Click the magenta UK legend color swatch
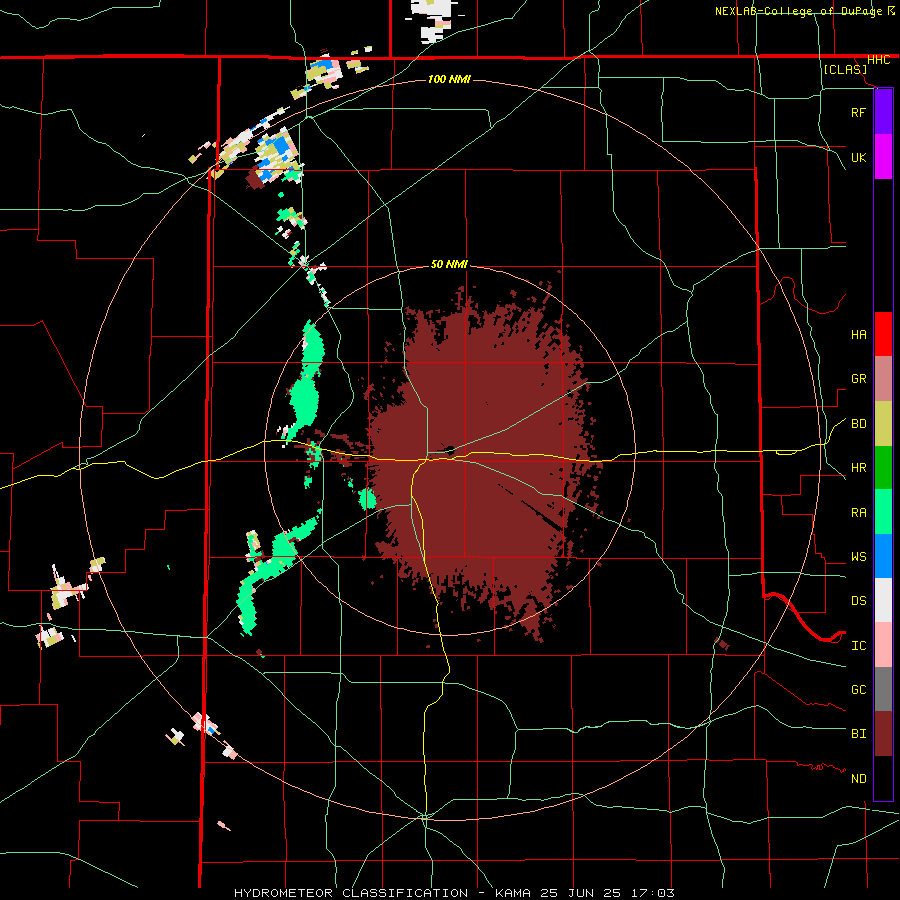The height and width of the screenshot is (900, 900). [883, 157]
